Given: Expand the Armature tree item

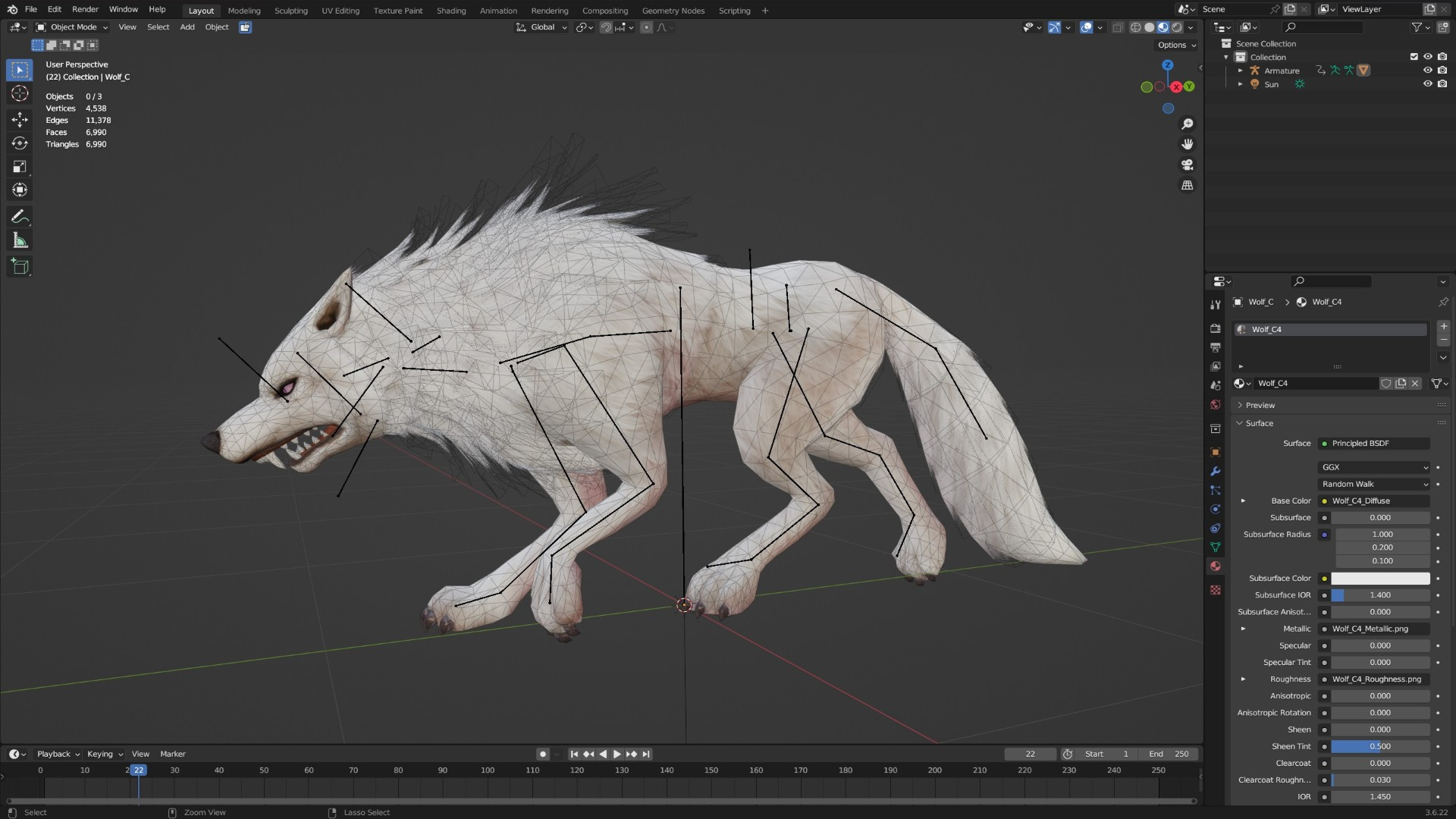Looking at the screenshot, I should pyautogui.click(x=1241, y=71).
